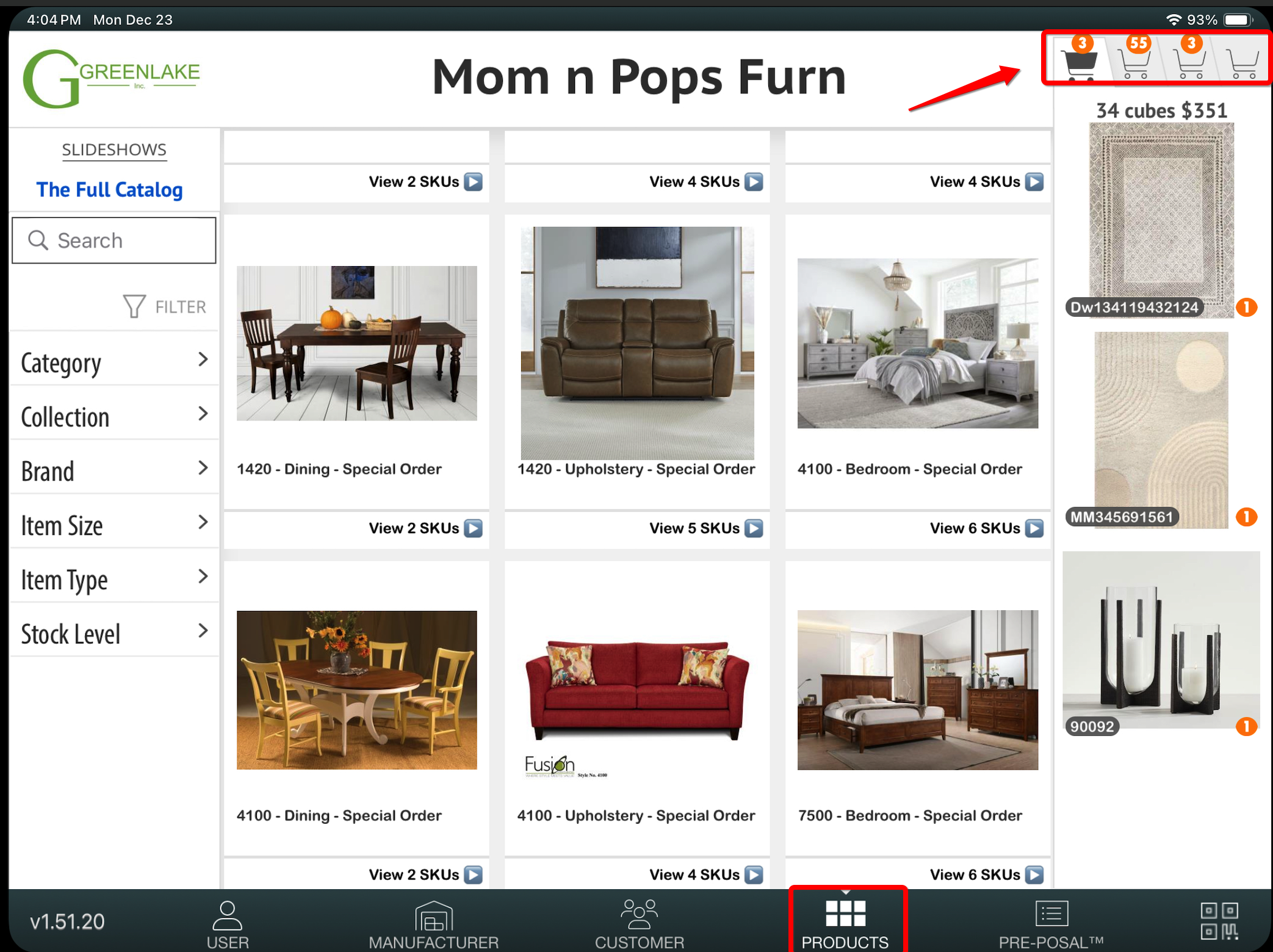Open cart item 90092 candle holder
The width and height of the screenshot is (1273, 952).
(x=1160, y=641)
